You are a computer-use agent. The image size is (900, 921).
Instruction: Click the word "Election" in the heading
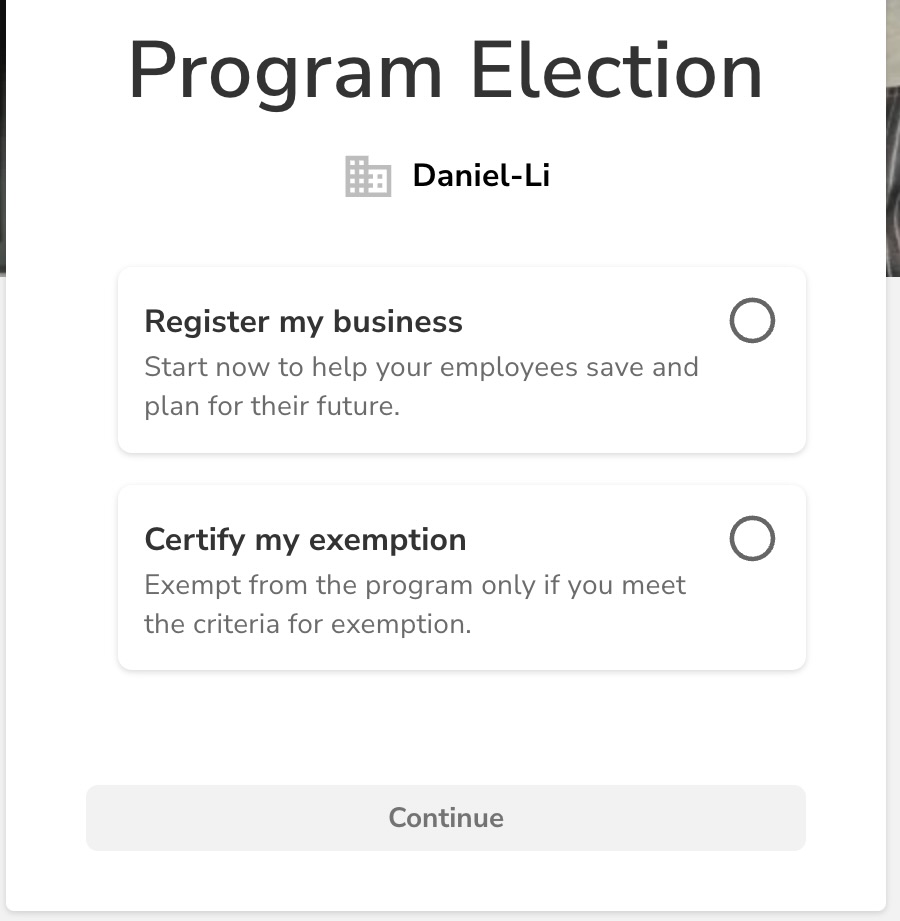pos(616,72)
